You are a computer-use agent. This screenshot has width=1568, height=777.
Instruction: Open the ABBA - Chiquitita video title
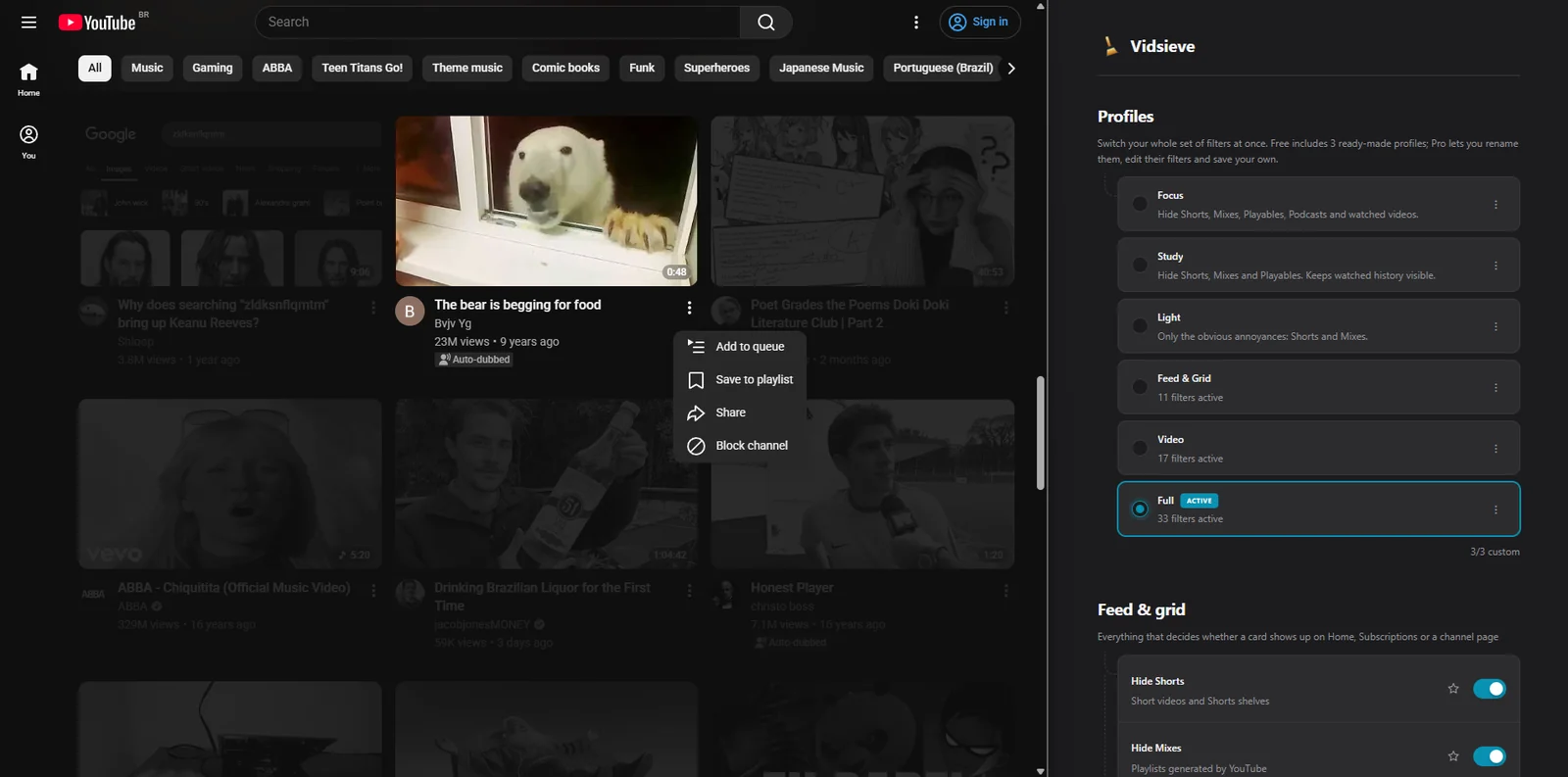233,588
